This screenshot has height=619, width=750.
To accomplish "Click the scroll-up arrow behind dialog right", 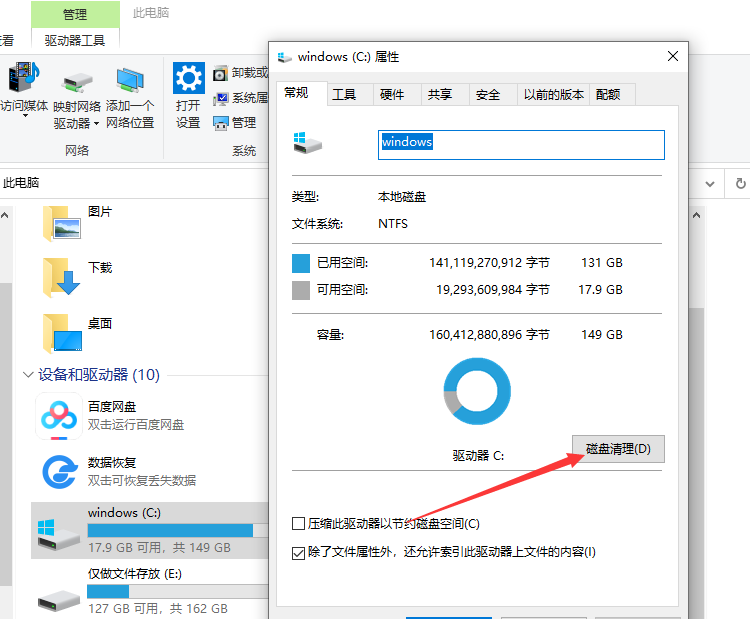I will point(696,216).
